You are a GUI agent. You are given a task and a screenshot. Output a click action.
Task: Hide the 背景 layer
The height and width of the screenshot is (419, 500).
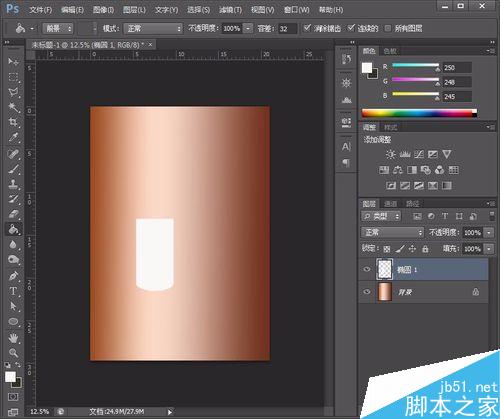pyautogui.click(x=367, y=292)
